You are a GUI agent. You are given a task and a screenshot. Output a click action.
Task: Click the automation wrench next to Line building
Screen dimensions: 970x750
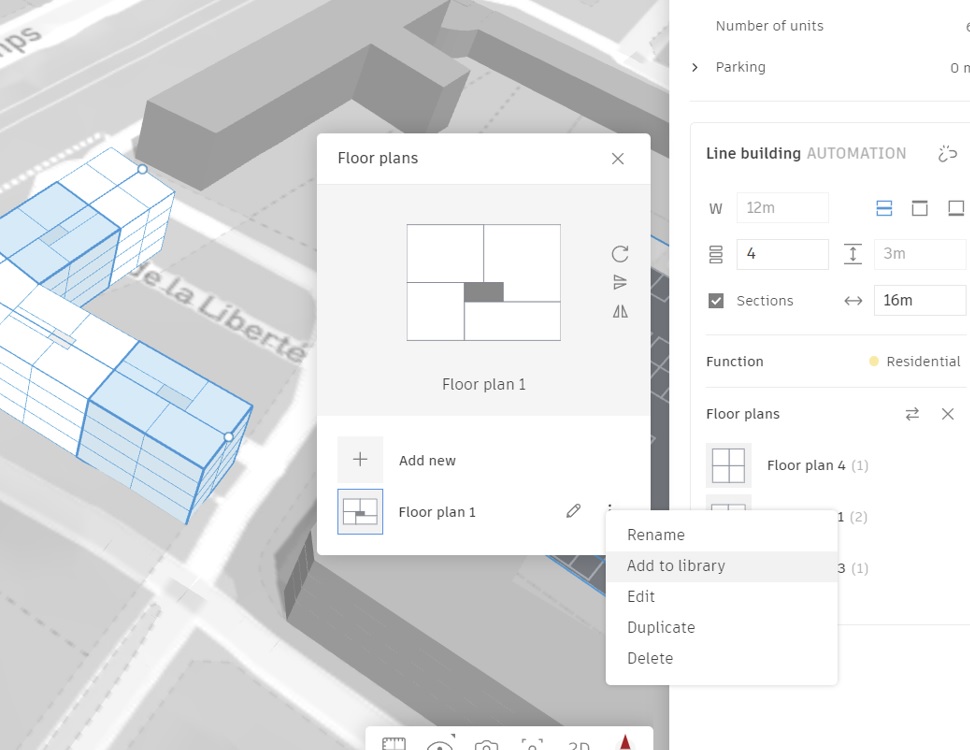click(x=948, y=153)
